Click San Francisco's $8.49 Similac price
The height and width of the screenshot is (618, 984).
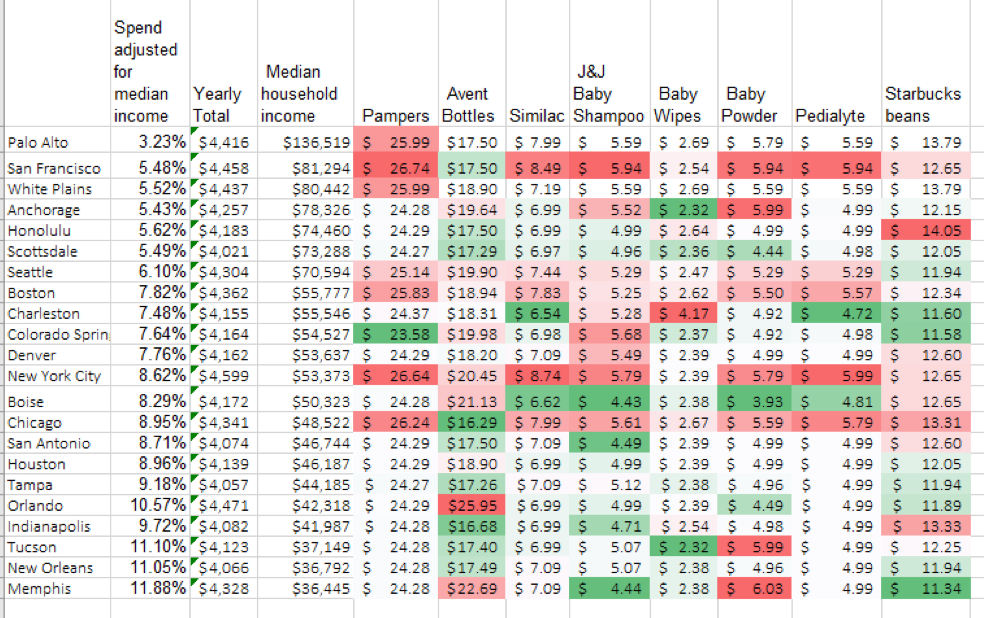pyautogui.click(x=537, y=165)
